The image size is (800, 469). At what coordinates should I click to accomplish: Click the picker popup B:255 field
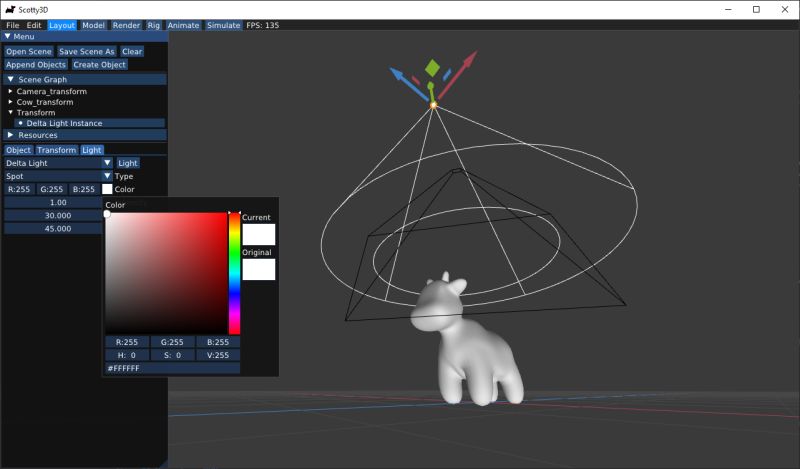(x=218, y=342)
